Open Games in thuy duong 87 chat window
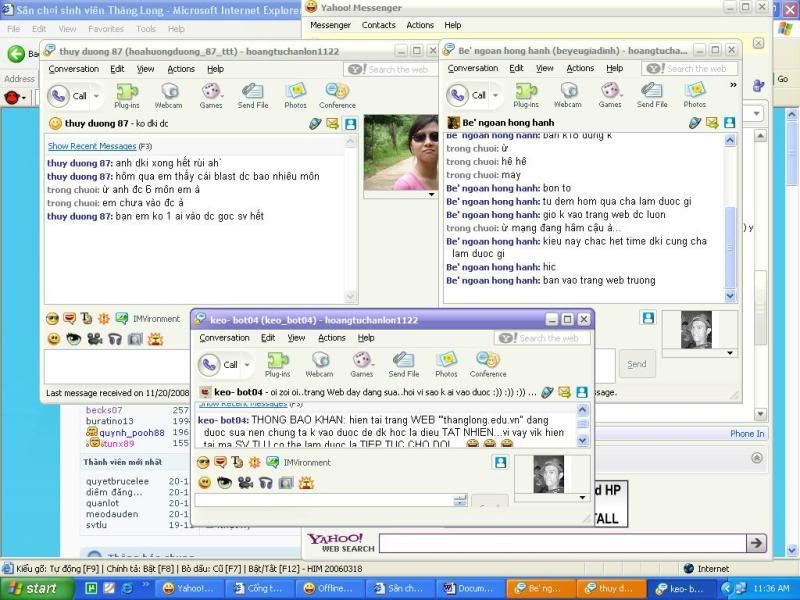This screenshot has width=800, height=600. 210,96
